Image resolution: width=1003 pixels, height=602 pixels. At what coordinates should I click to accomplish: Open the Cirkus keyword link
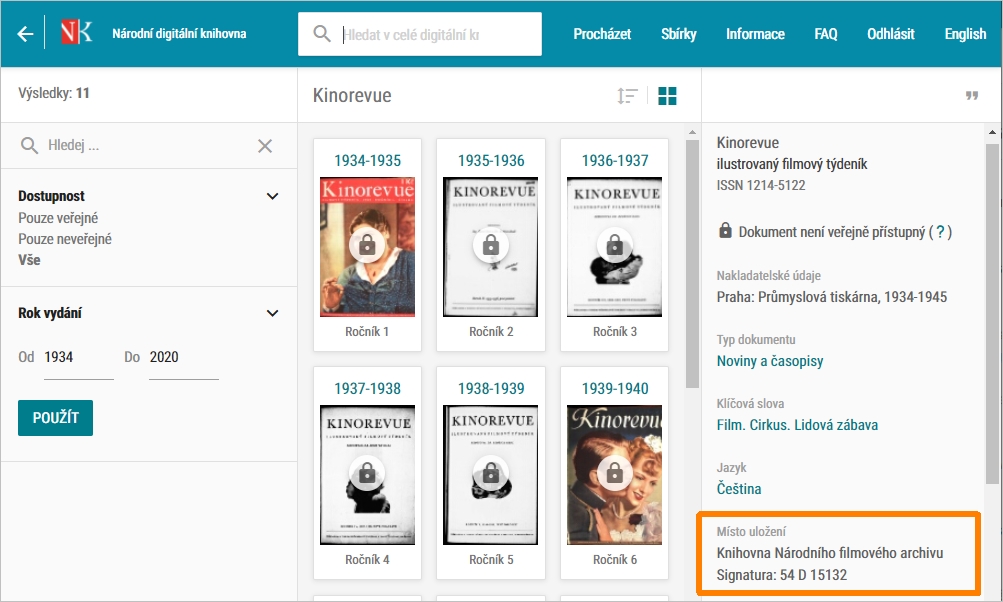point(770,425)
